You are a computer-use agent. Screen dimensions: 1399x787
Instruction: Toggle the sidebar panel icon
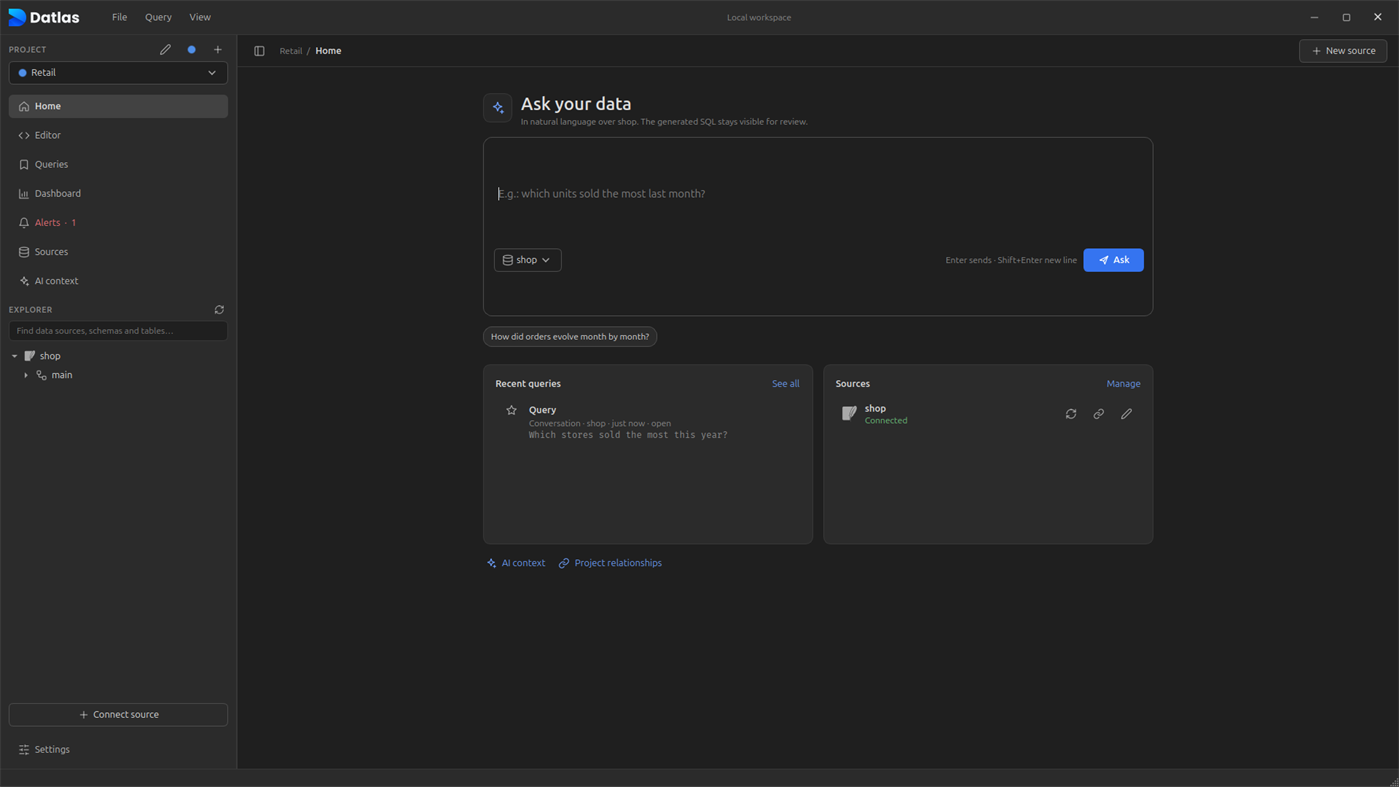click(x=259, y=51)
